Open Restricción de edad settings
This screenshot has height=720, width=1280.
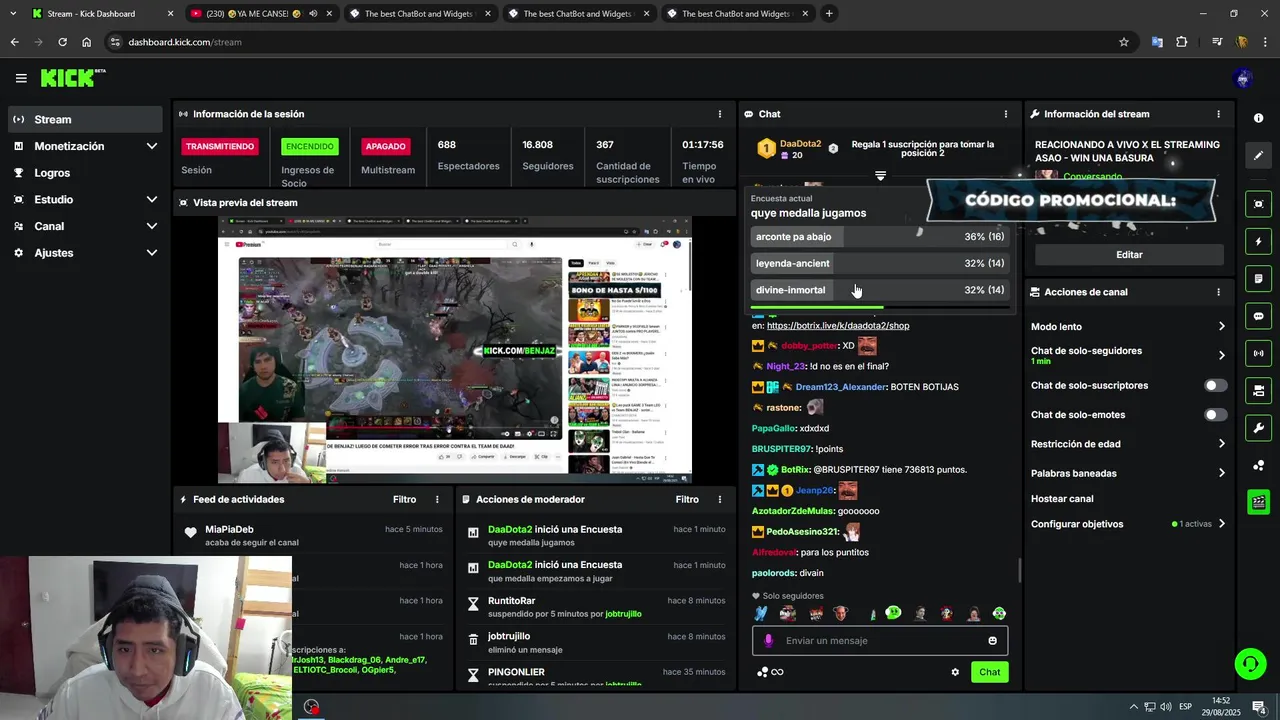[x=1129, y=444]
